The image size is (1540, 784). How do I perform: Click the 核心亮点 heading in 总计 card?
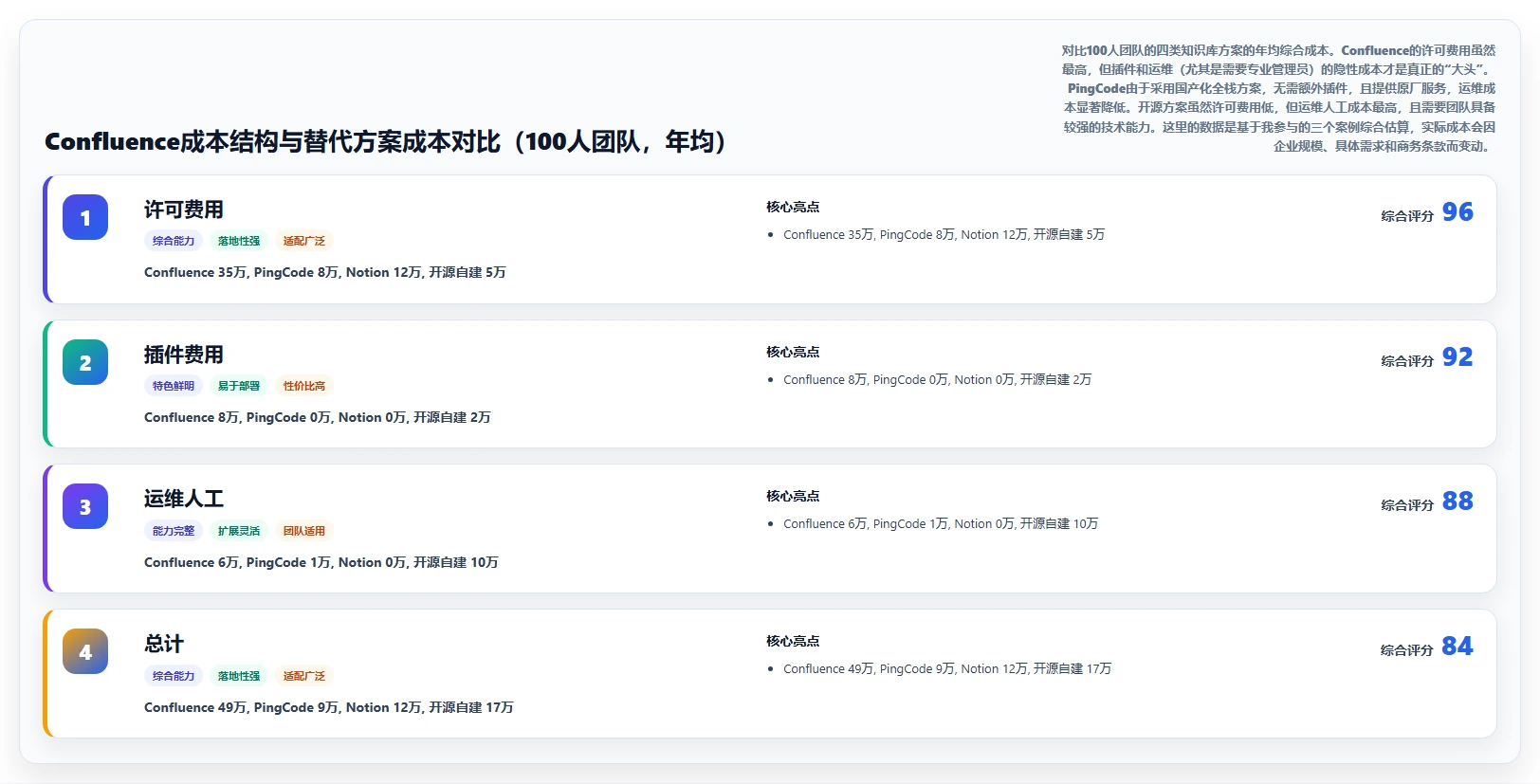793,641
